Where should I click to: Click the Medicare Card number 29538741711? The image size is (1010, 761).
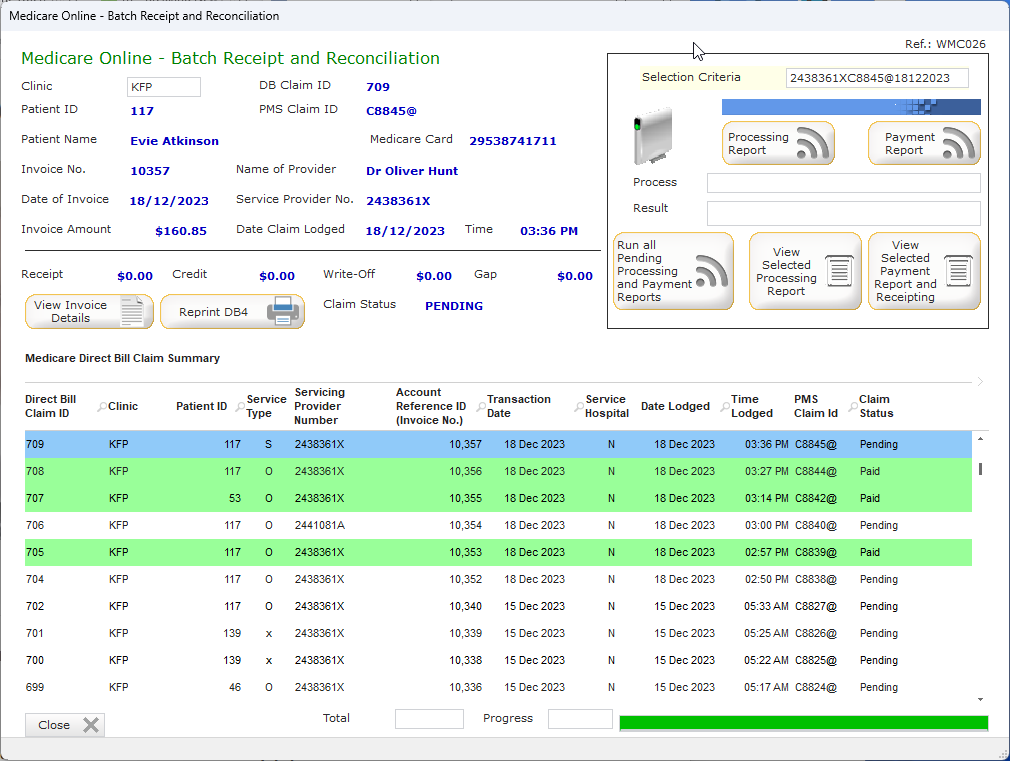513,141
